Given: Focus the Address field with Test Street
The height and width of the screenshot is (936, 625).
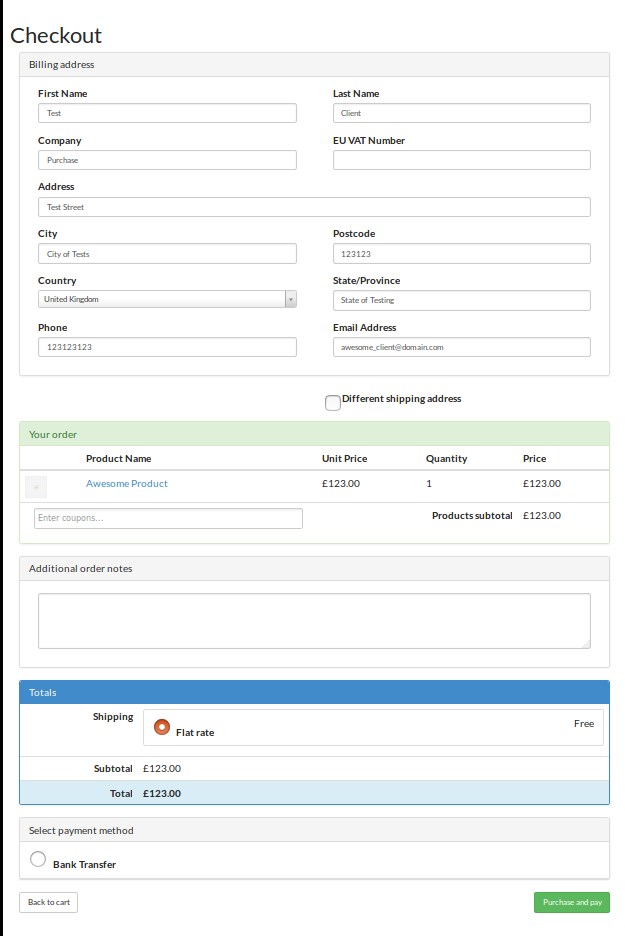Looking at the screenshot, I should pos(314,207).
